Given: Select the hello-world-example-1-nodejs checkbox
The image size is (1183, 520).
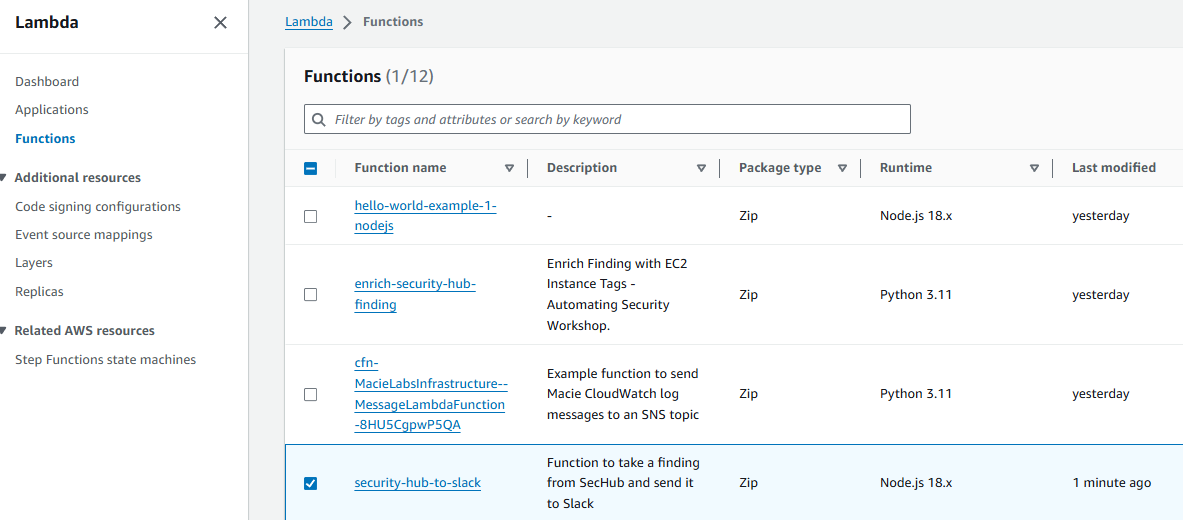Looking at the screenshot, I should pyautogui.click(x=310, y=217).
